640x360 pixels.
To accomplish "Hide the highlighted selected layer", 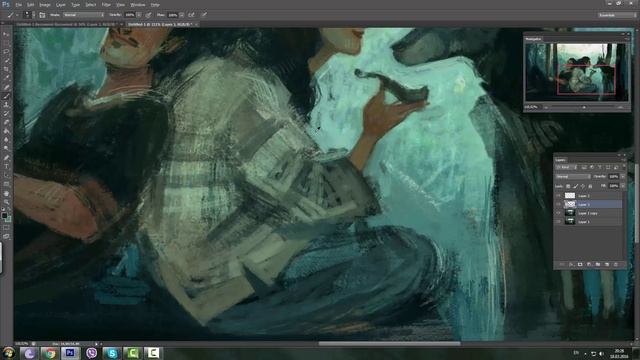I will 558,204.
